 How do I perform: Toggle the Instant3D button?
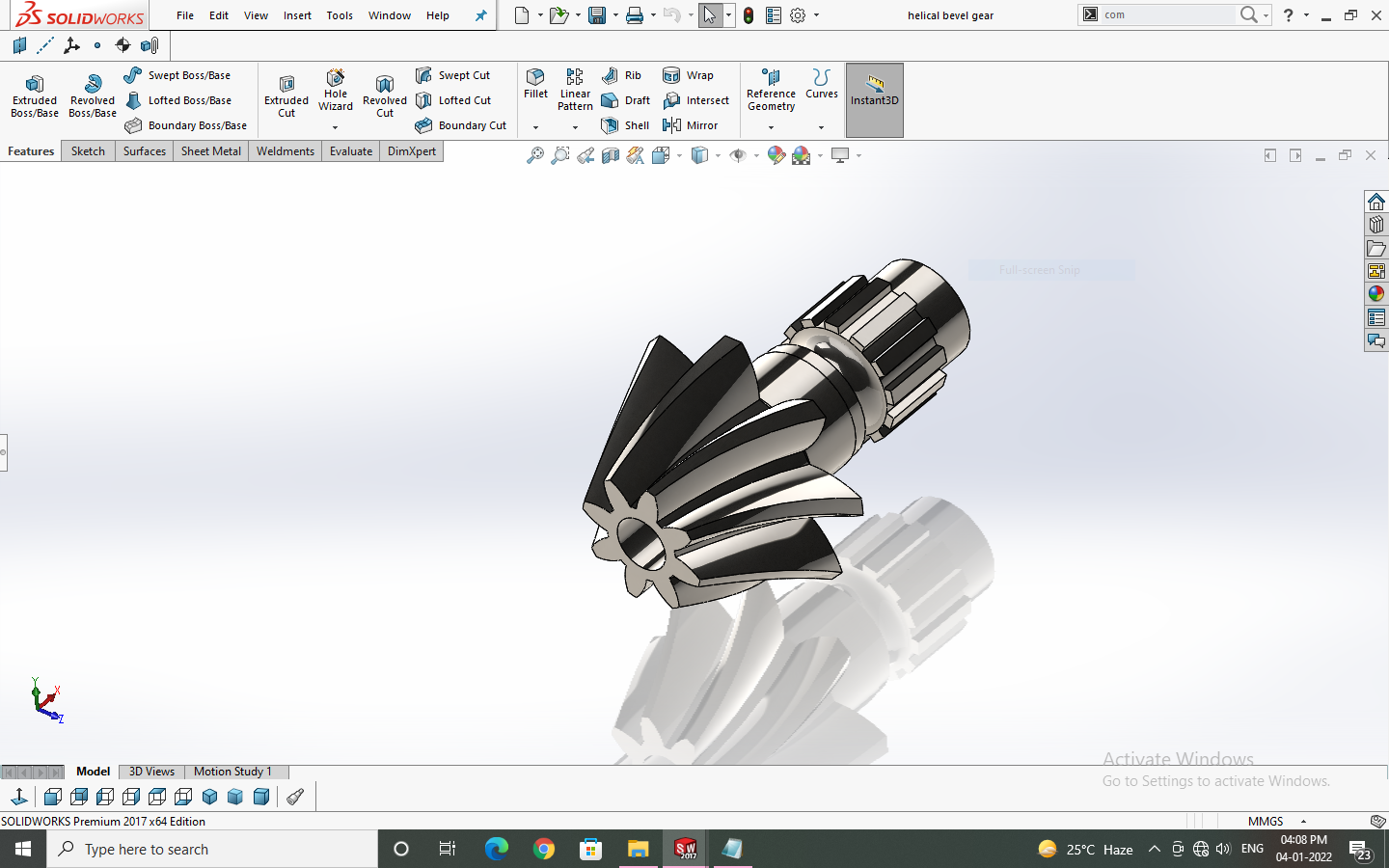(875, 100)
